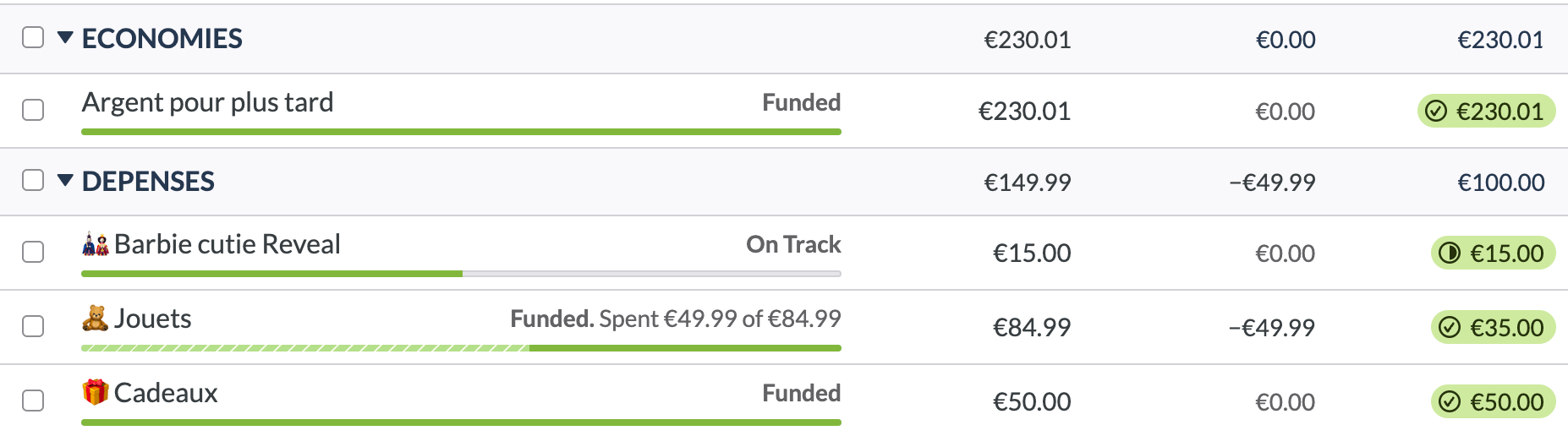Image resolution: width=1568 pixels, height=436 pixels.
Task: Collapse the ECONOMIES category group
Action: 65,38
